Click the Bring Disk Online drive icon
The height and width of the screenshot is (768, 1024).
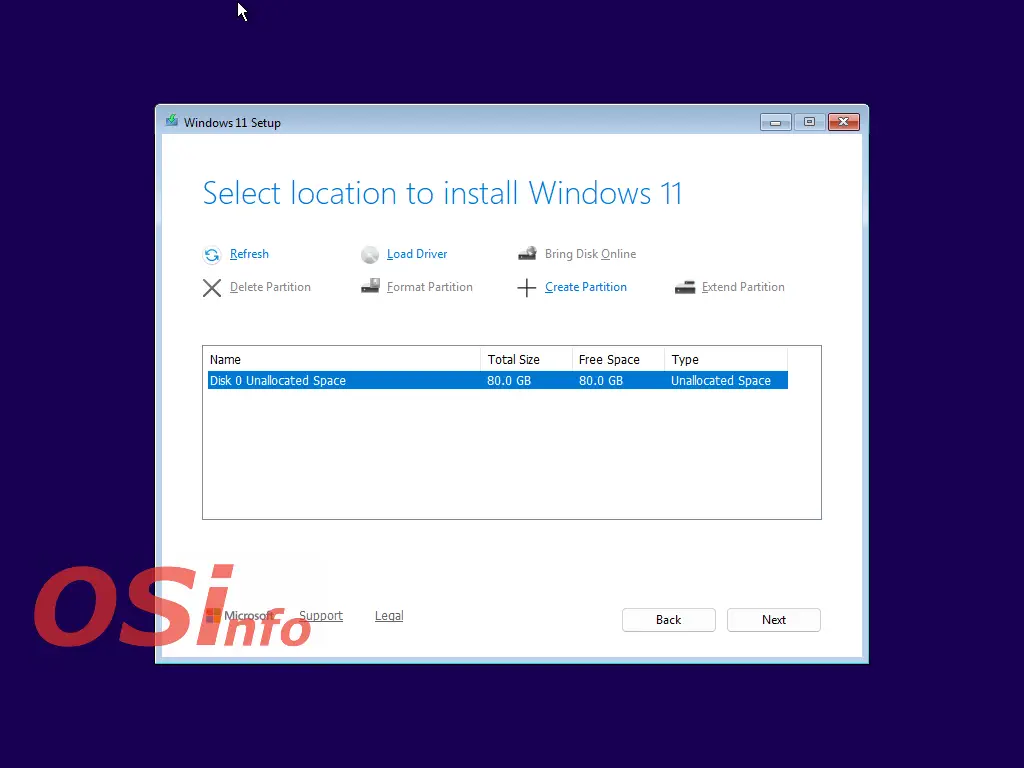pyautogui.click(x=527, y=254)
